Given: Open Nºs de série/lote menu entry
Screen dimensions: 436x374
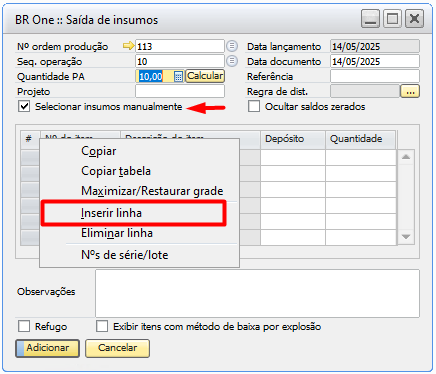Looking at the screenshot, I should click(x=139, y=255).
